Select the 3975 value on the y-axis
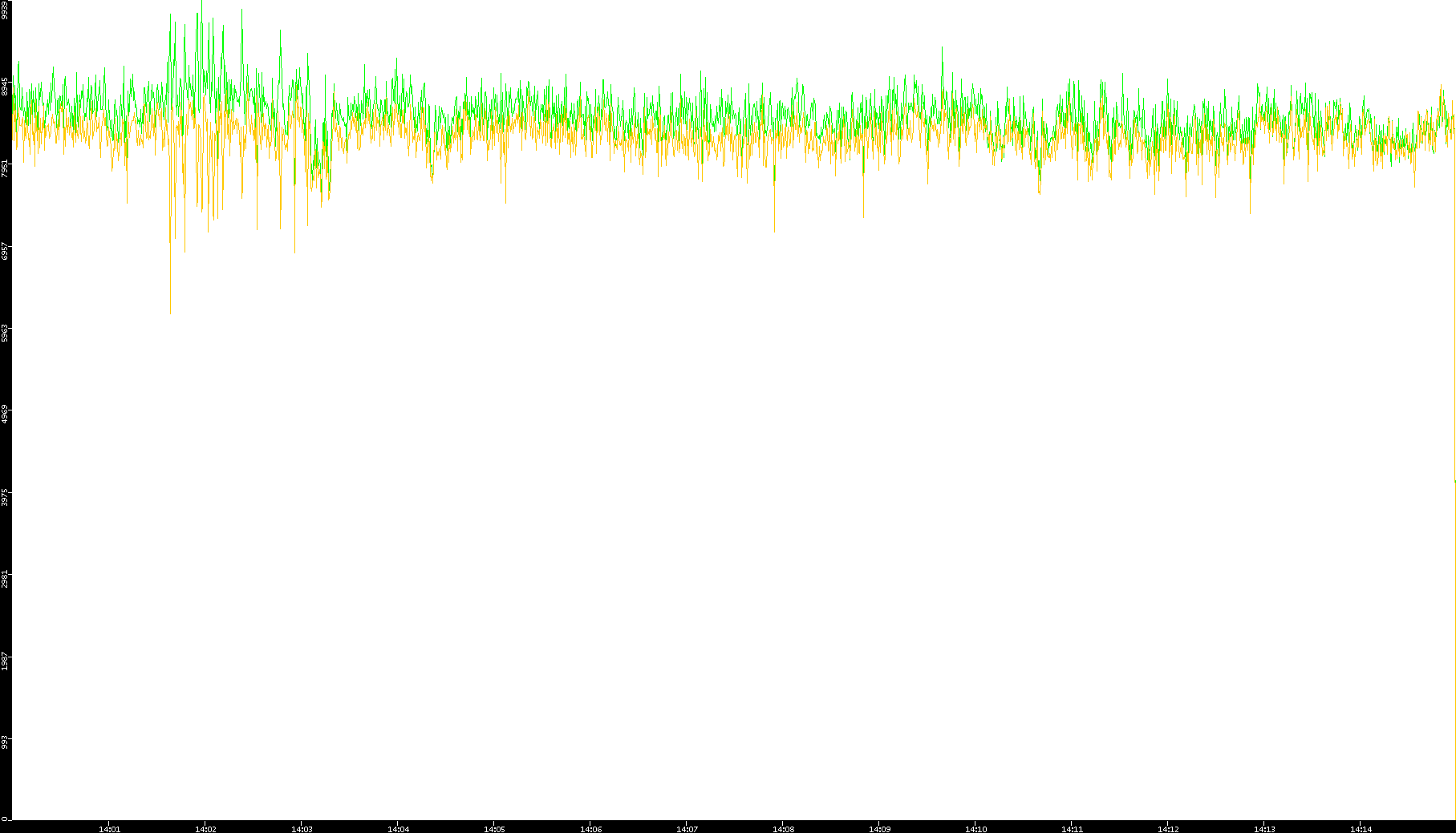This screenshot has width=1456, height=833. [5, 496]
